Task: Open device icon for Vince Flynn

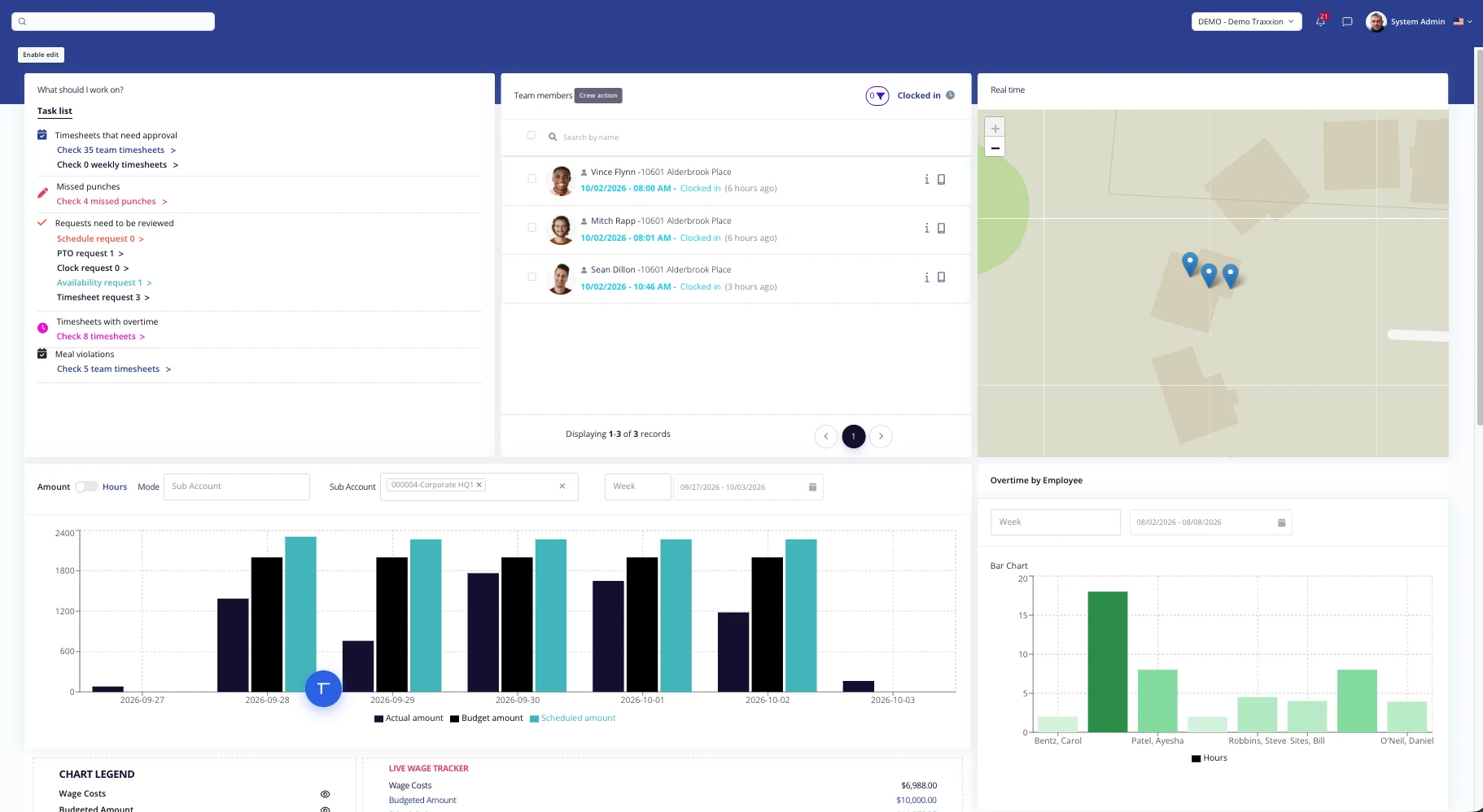Action: tap(941, 179)
